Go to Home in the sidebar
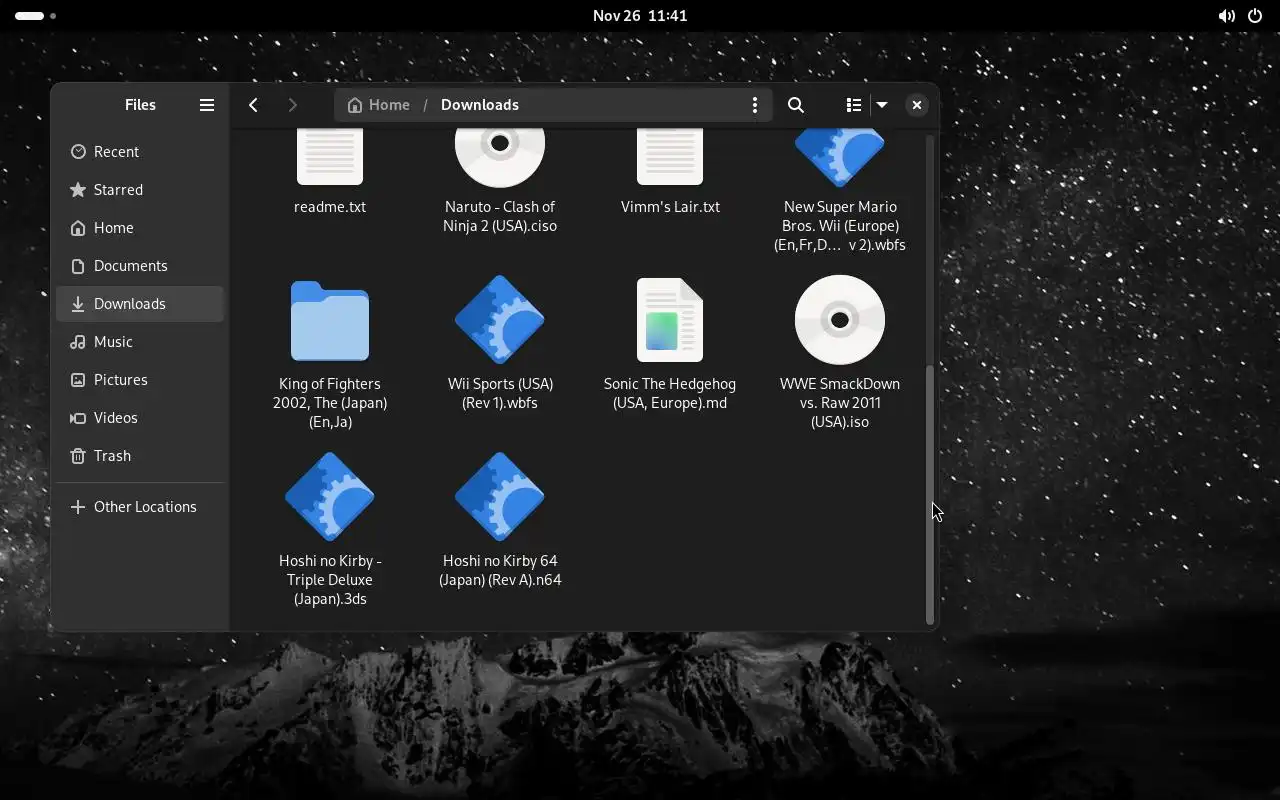This screenshot has height=800, width=1280. coord(140,228)
